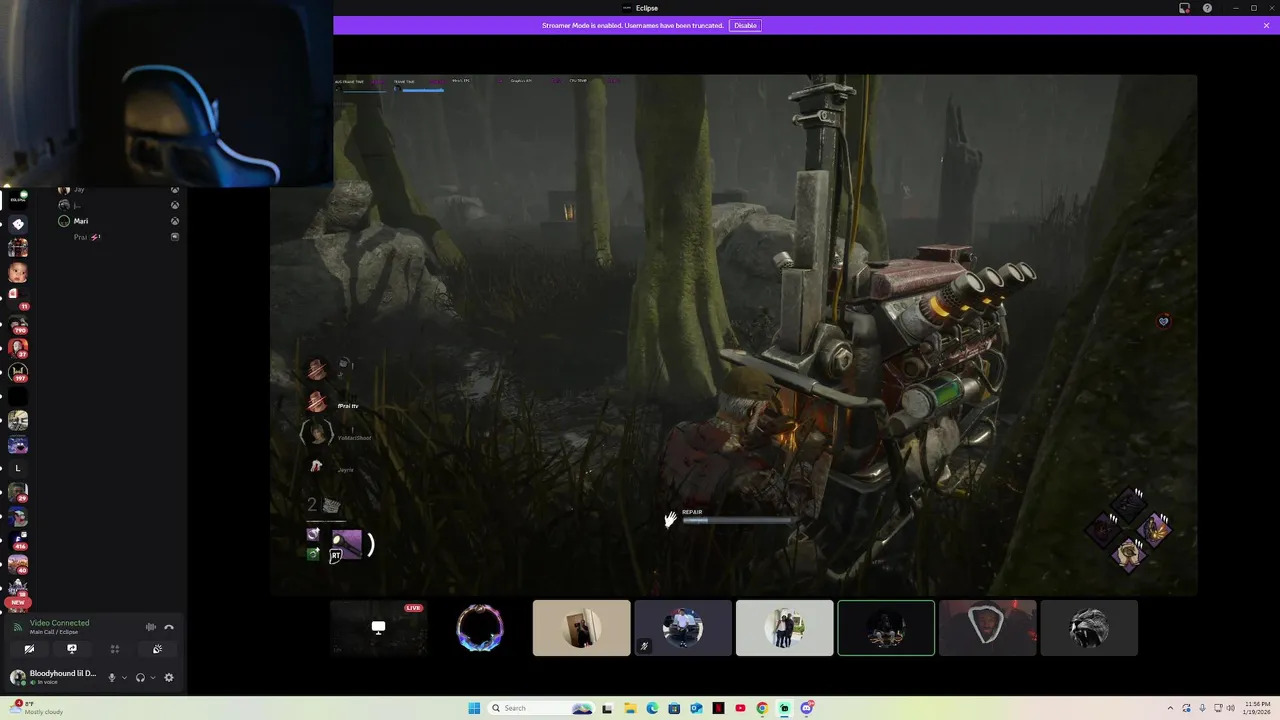Open Activities launcher in voice panel
This screenshot has width=1280, height=720.
115,649
